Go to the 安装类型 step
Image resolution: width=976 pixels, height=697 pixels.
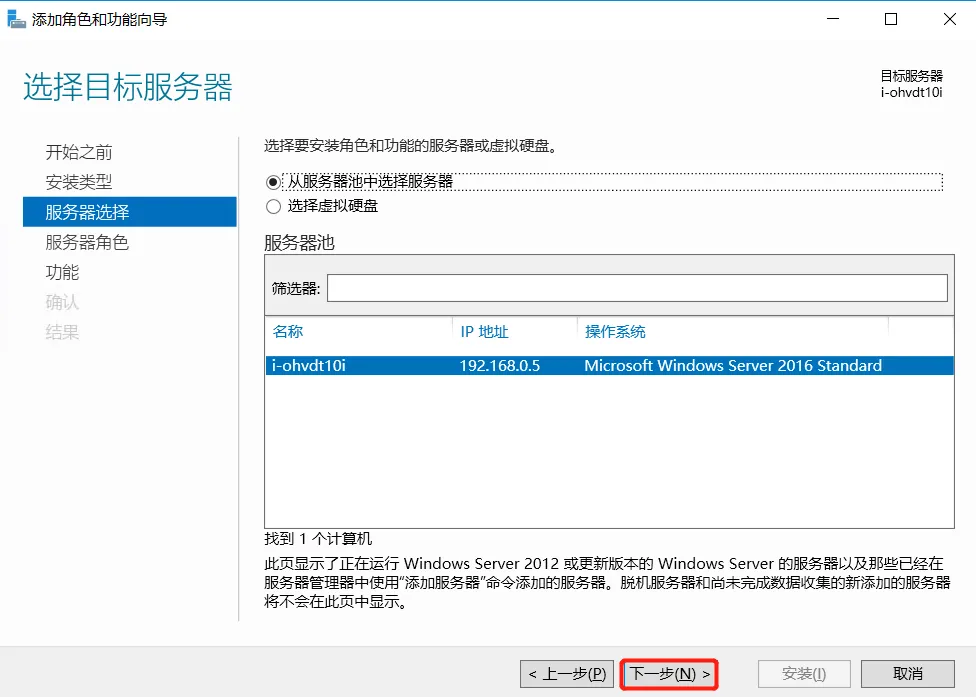click(x=78, y=182)
